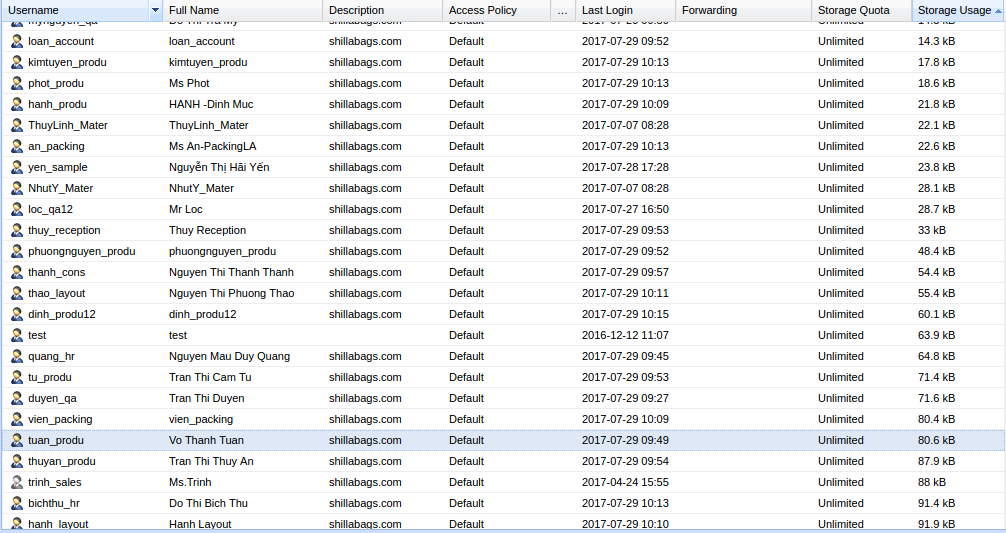Click storage usage value '91.4 kB'
1006x533 pixels.
click(936, 503)
